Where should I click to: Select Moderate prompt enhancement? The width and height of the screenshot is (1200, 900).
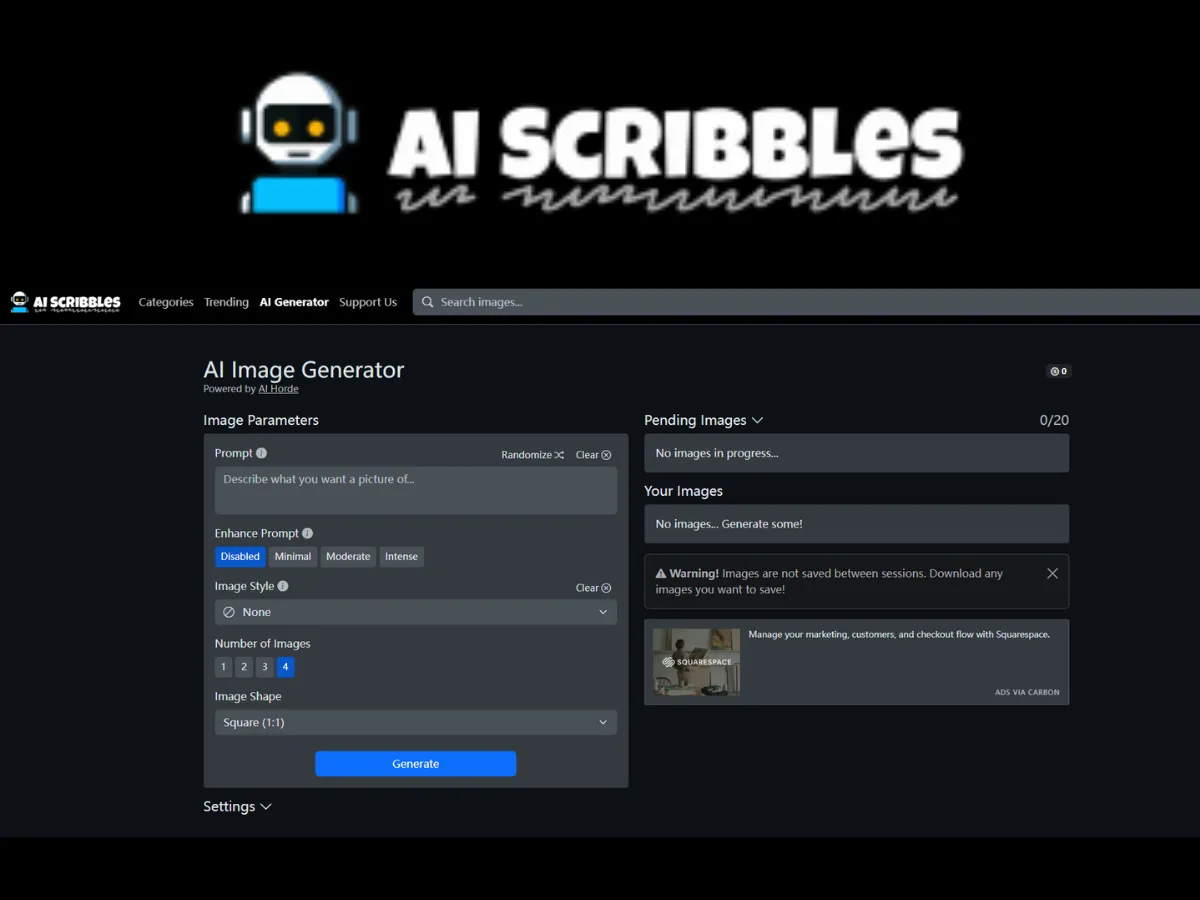[x=348, y=557]
